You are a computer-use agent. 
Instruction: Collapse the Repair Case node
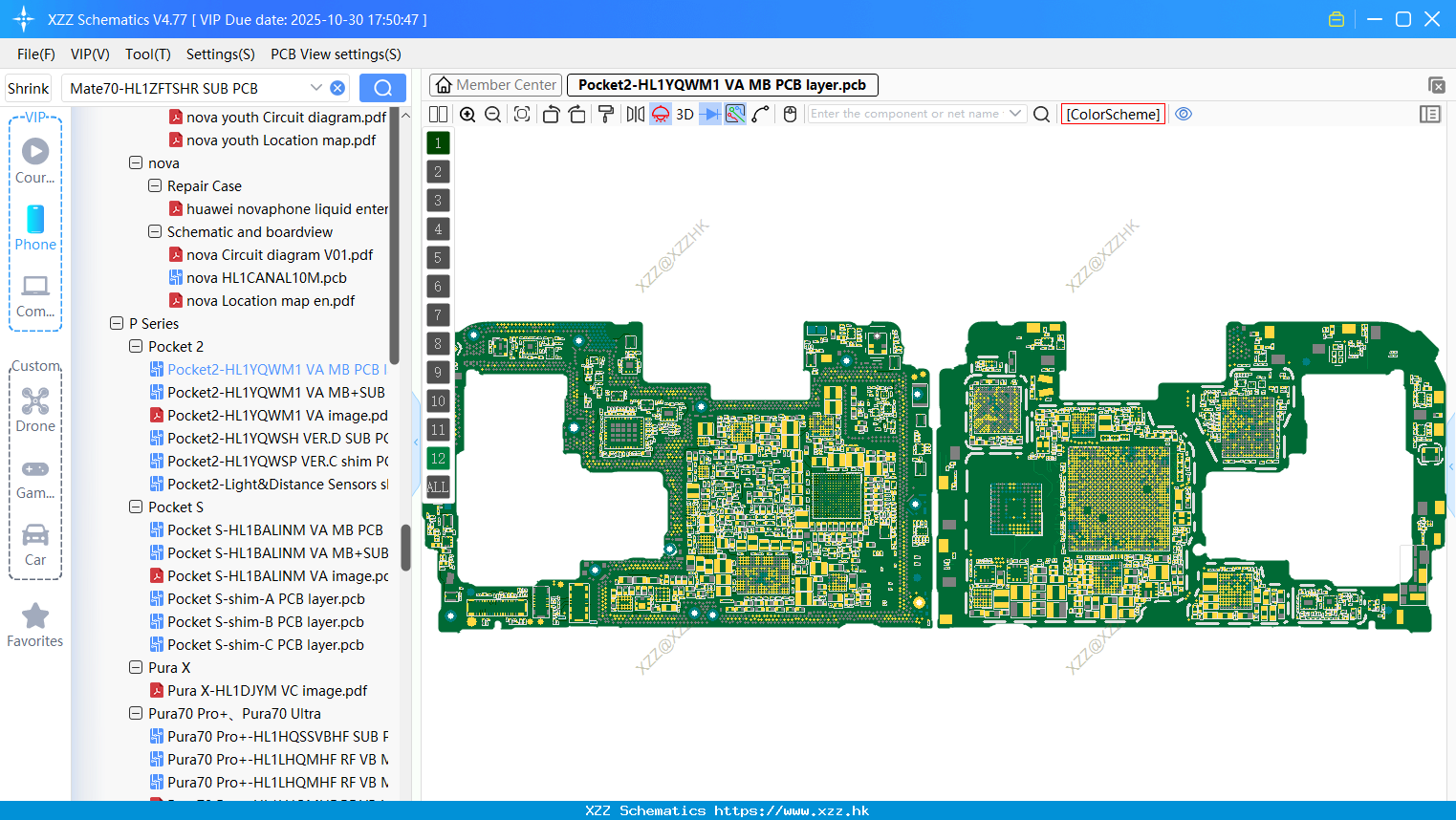[155, 185]
